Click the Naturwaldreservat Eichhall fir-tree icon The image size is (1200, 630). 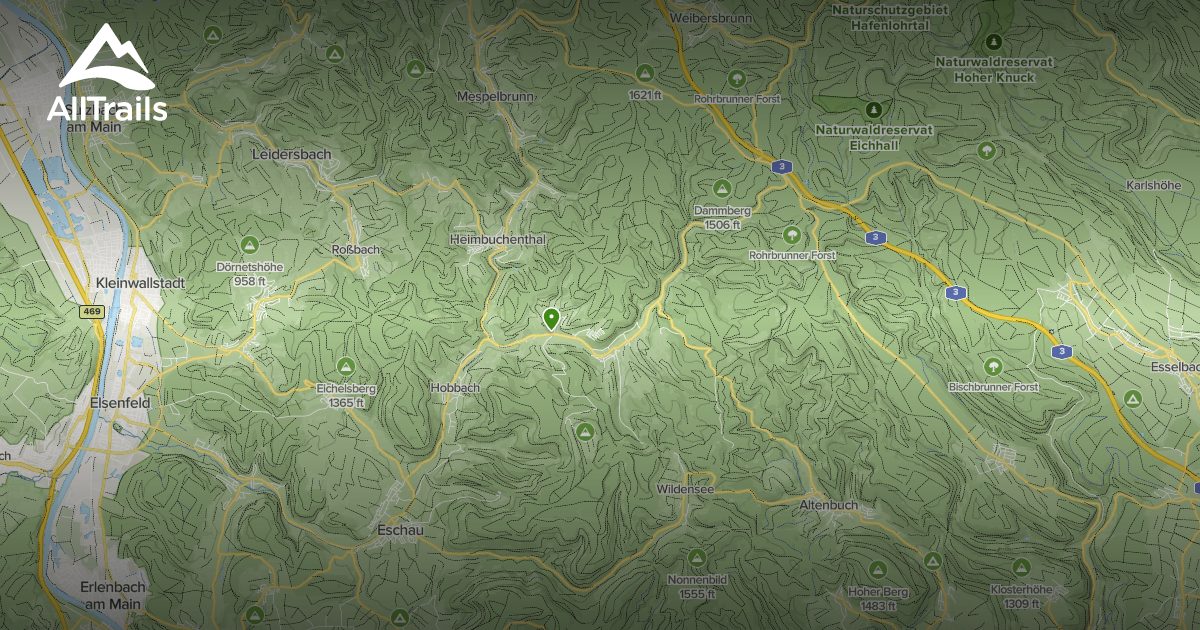pos(874,108)
